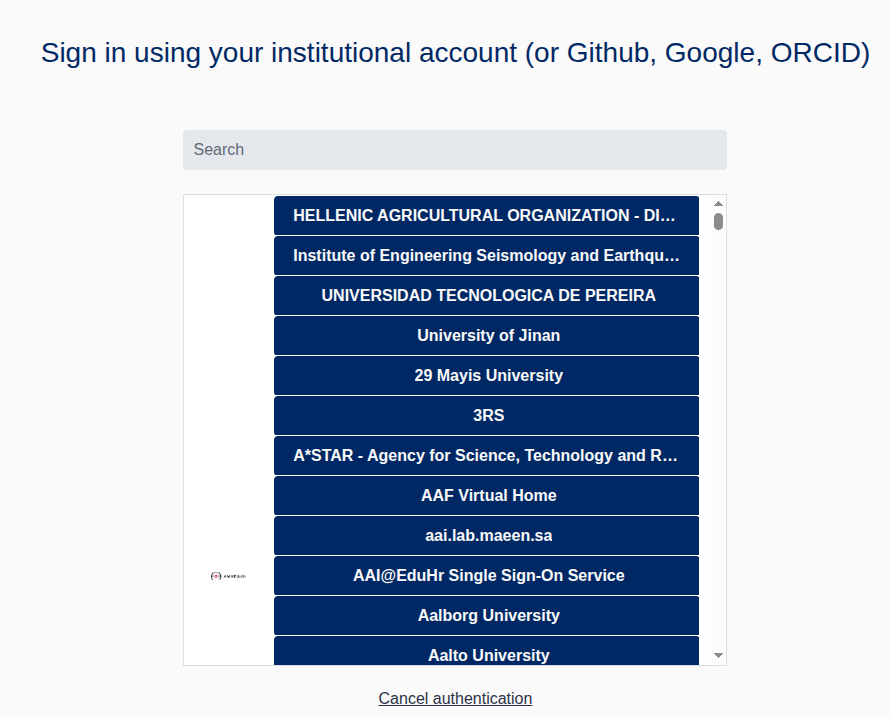Image resolution: width=890 pixels, height=716 pixels.
Task: Click the scrollbar down arrow
Action: pos(718,655)
